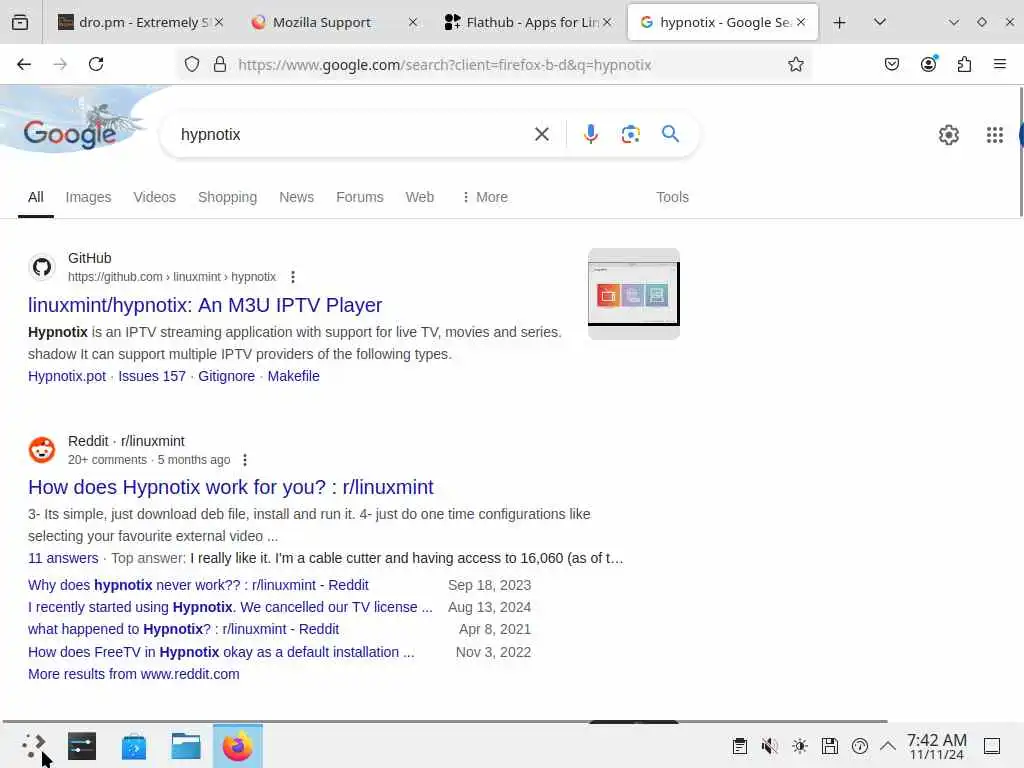Open the search Tools options
Viewport: 1024px width, 768px height.
click(x=672, y=197)
